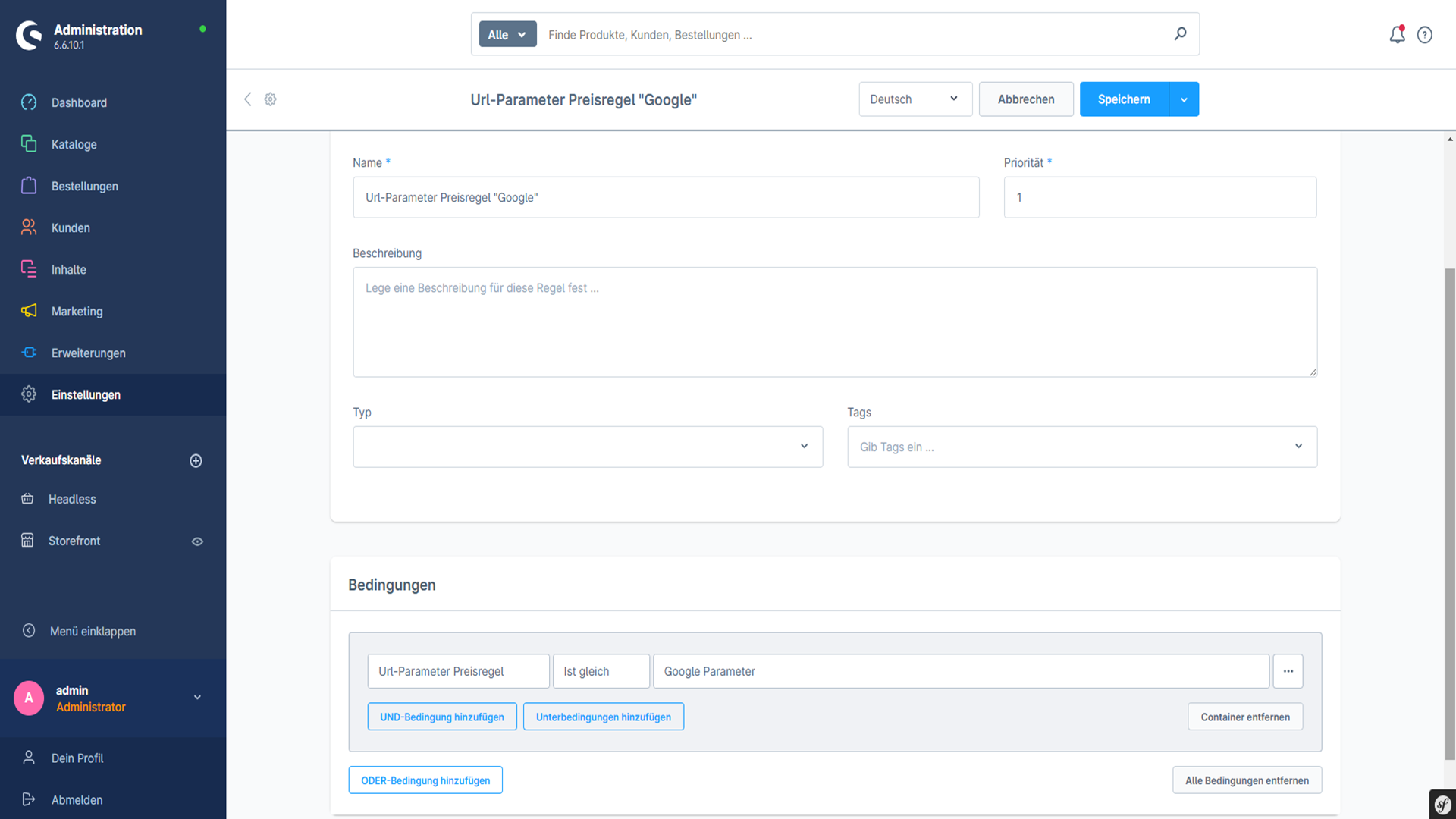This screenshot has height=819, width=1456.
Task: Click the Abbrechen button
Action: [1026, 99]
